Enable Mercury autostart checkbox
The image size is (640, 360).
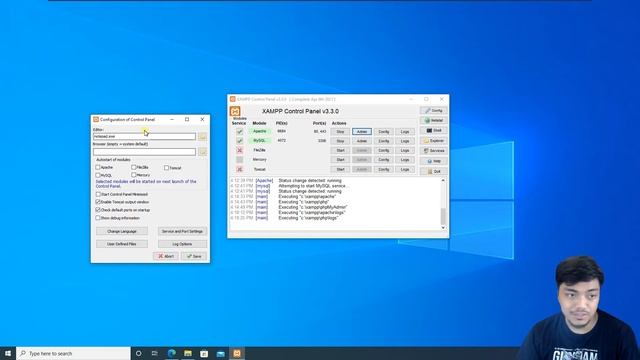point(133,175)
